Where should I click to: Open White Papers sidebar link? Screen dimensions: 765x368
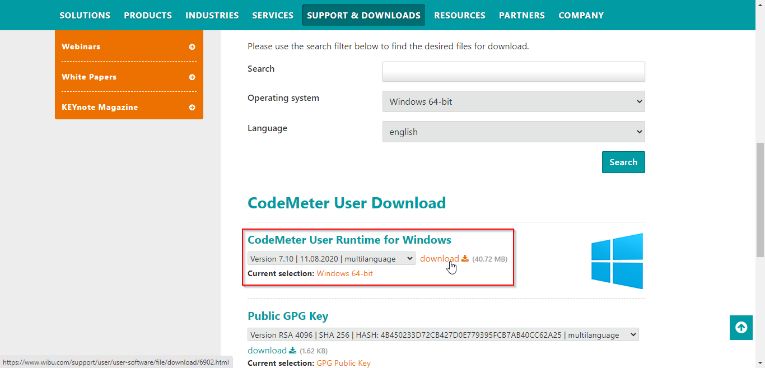tap(89, 77)
